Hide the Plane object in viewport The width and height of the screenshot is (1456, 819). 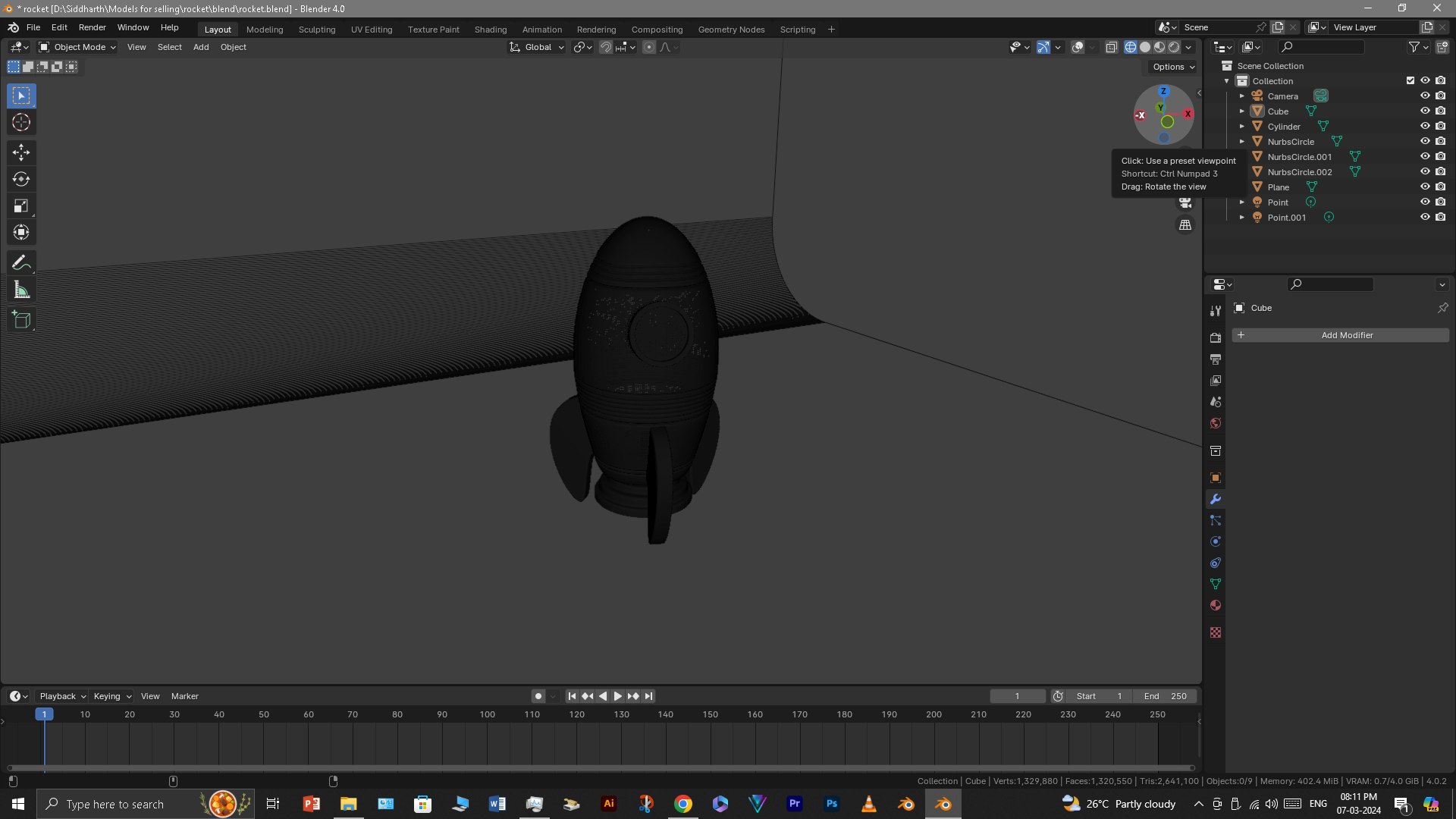tap(1425, 187)
